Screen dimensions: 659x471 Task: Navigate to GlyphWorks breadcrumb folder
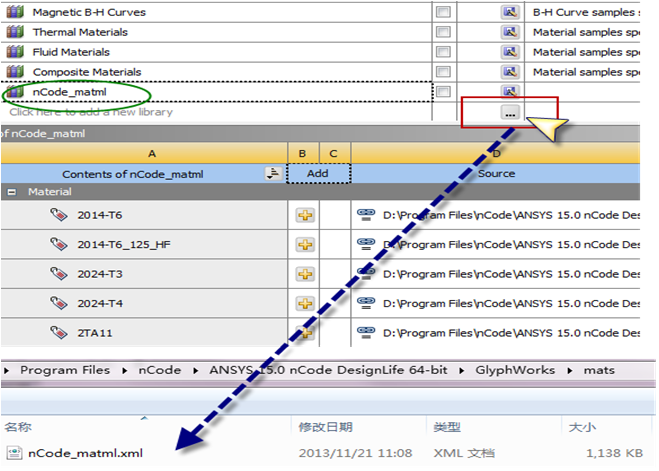515,370
